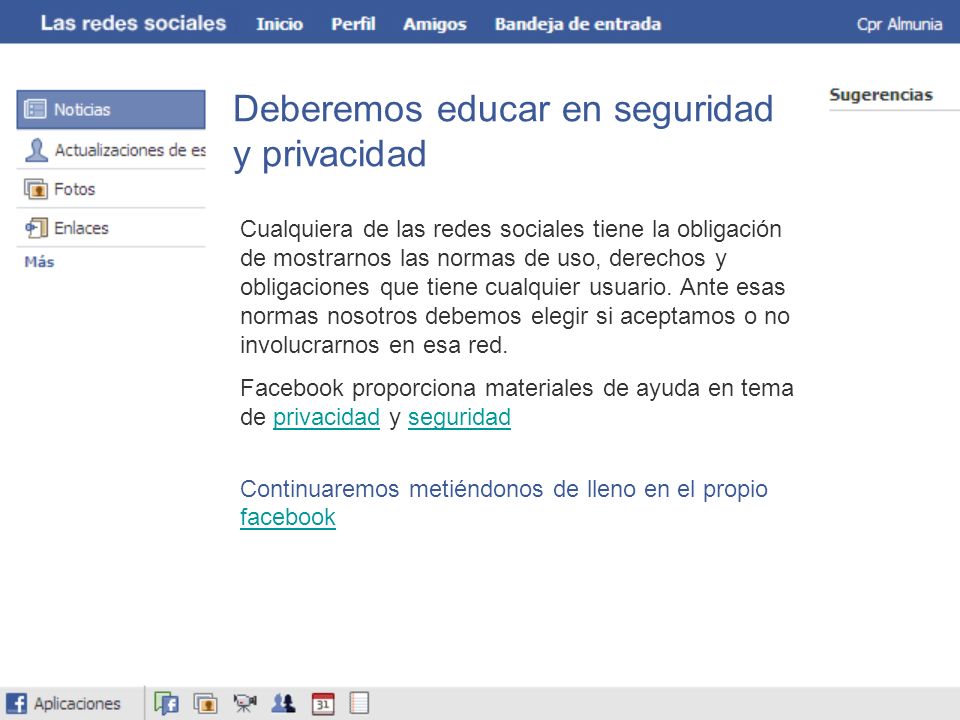
Task: Click the Facebook logo icon in bottom bar
Action: pyautogui.click(x=17, y=703)
